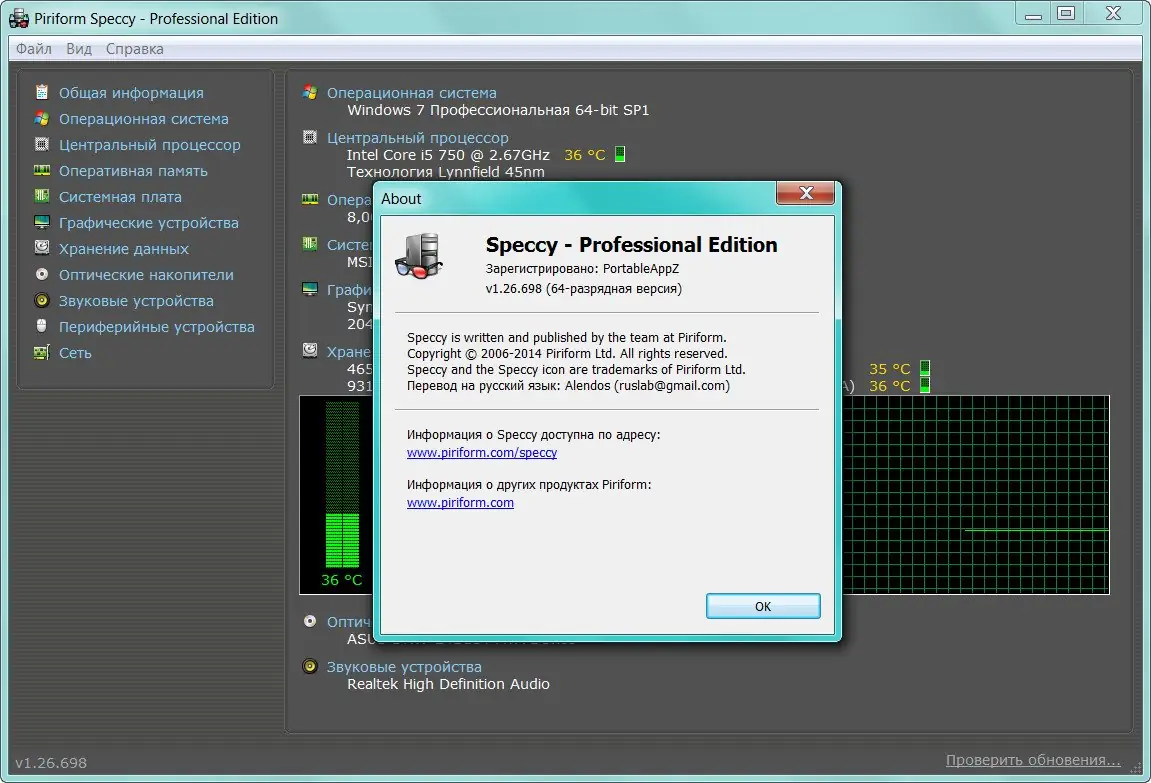Click the speaker icon beside Звуковые устройства in sidebar
This screenshot has height=783, width=1151.
(42, 300)
